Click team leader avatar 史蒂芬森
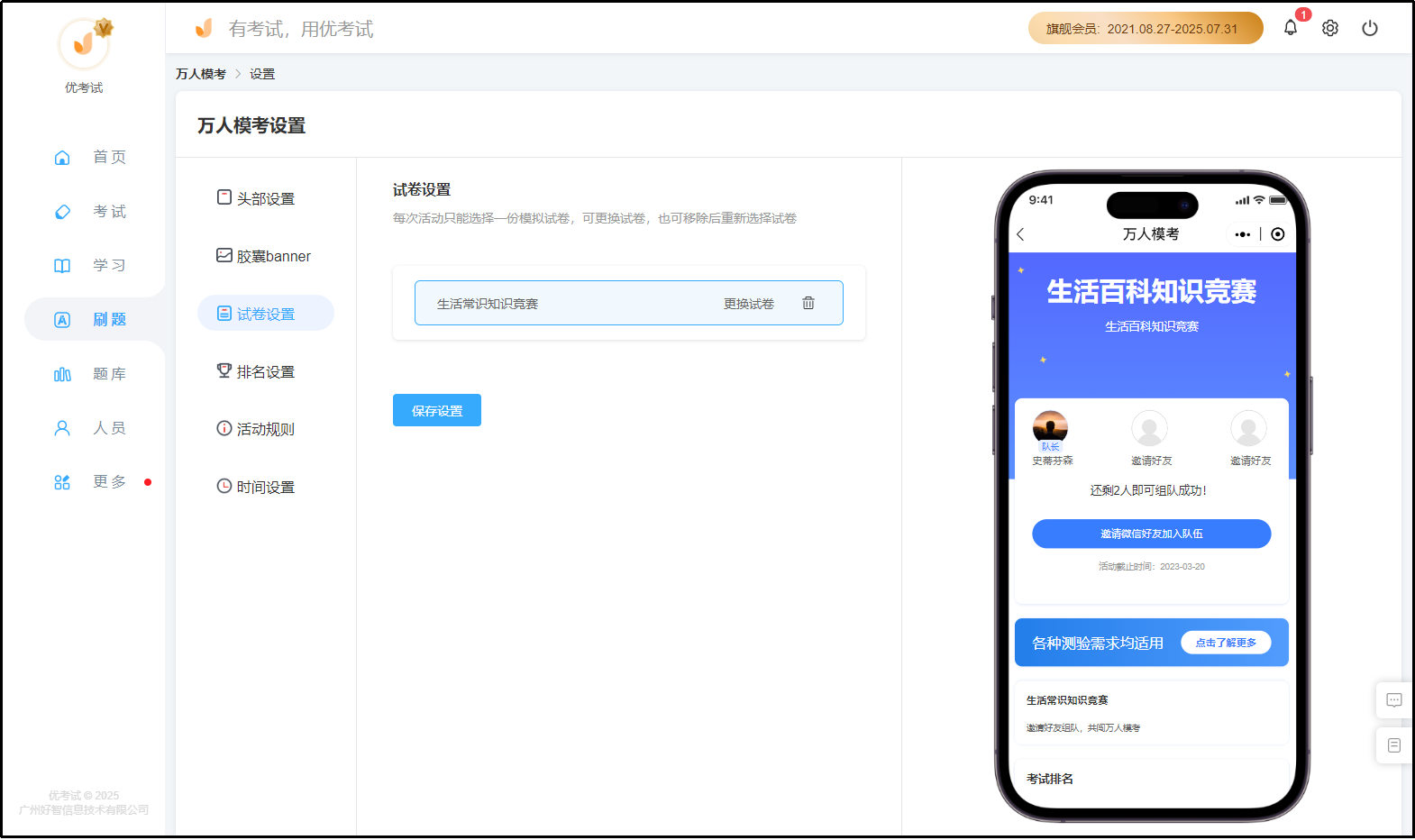This screenshot has width=1415, height=840. click(x=1050, y=428)
